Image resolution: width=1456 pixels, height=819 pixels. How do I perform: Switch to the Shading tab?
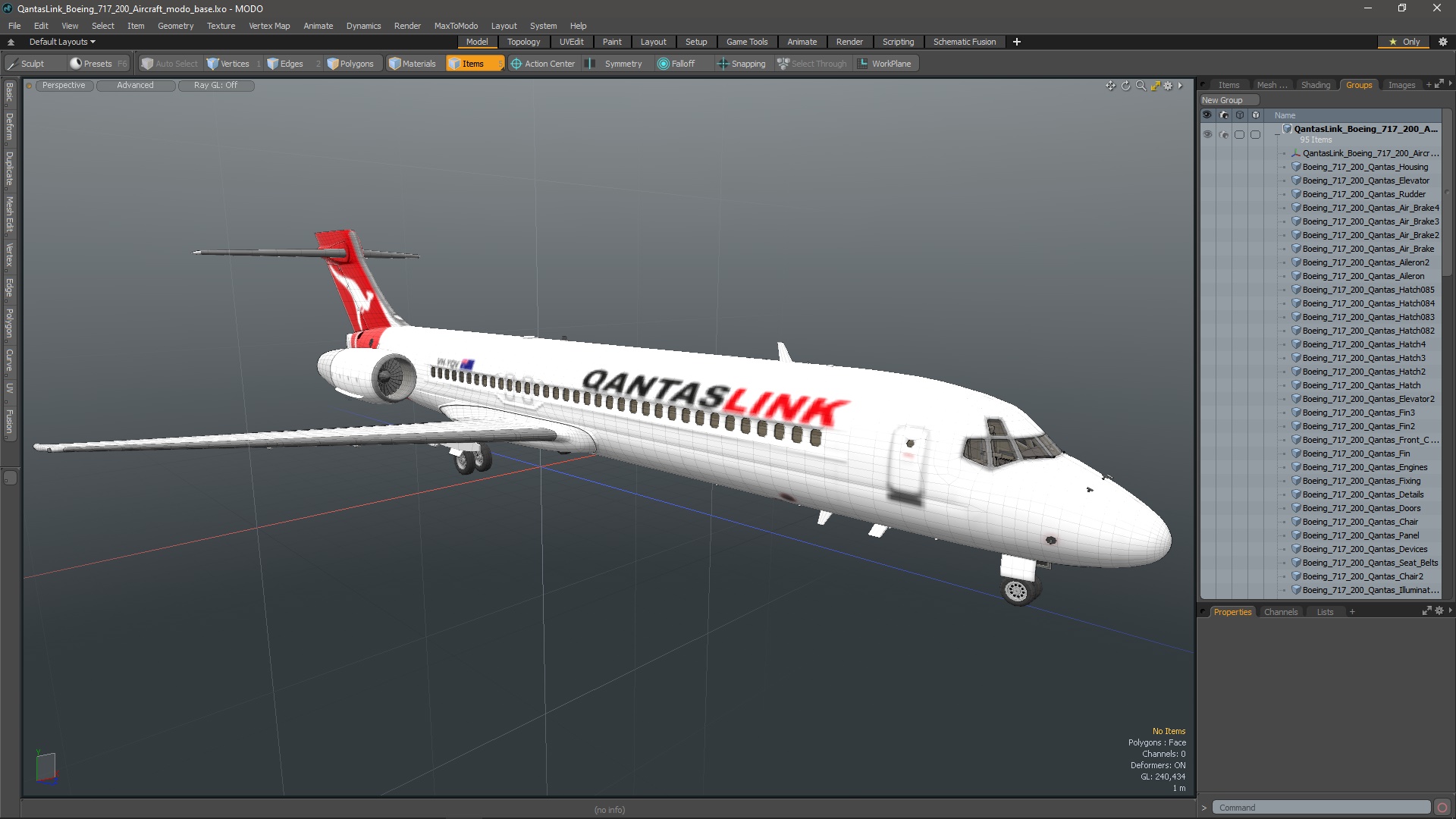tap(1315, 85)
